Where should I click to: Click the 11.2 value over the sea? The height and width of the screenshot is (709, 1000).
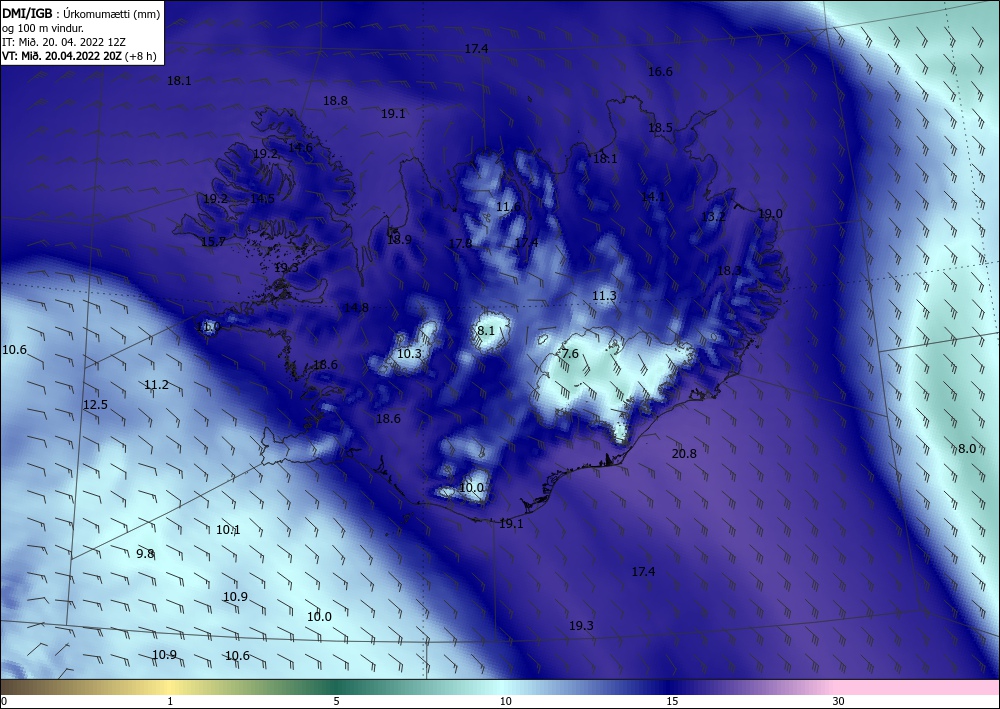[x=156, y=384]
